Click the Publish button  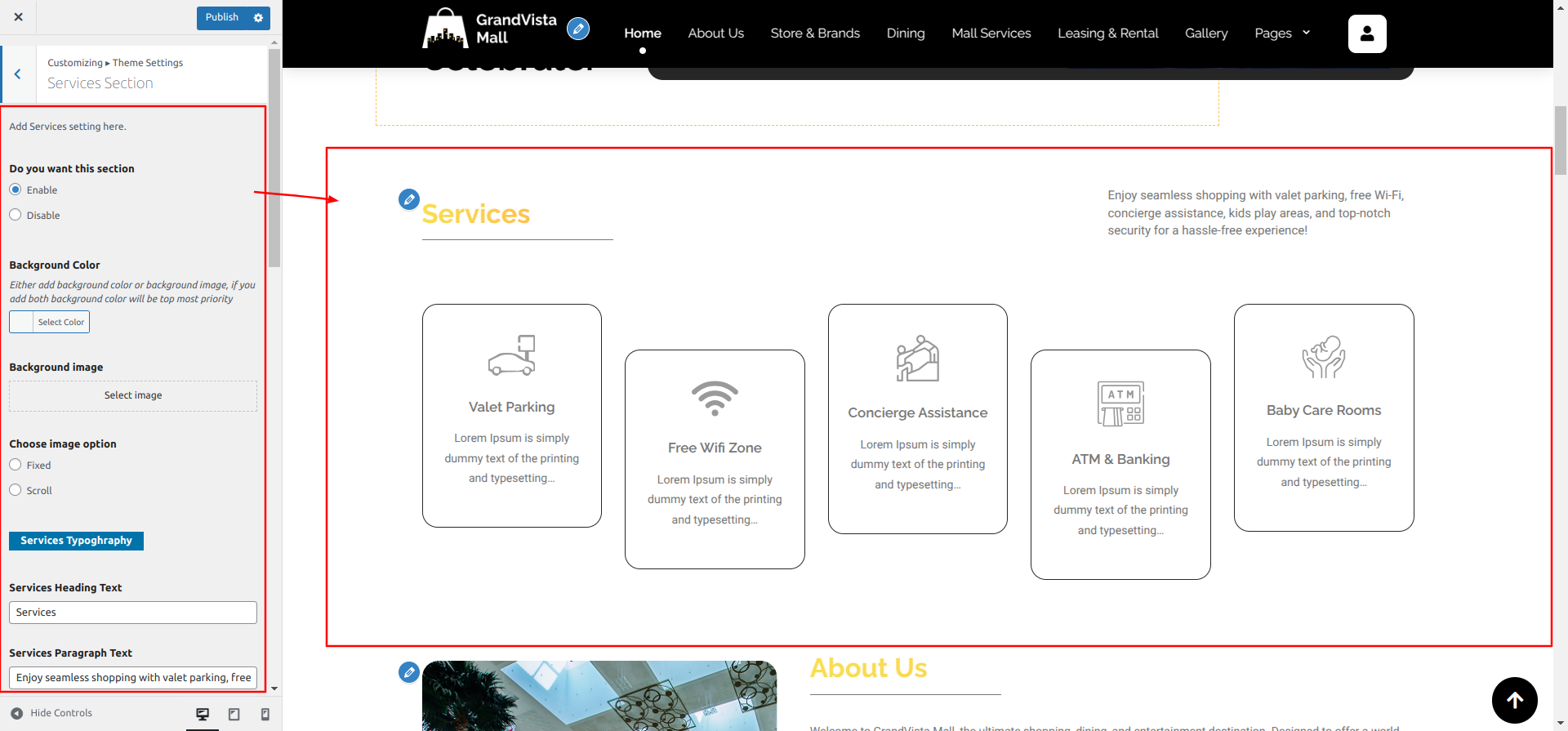221,18
